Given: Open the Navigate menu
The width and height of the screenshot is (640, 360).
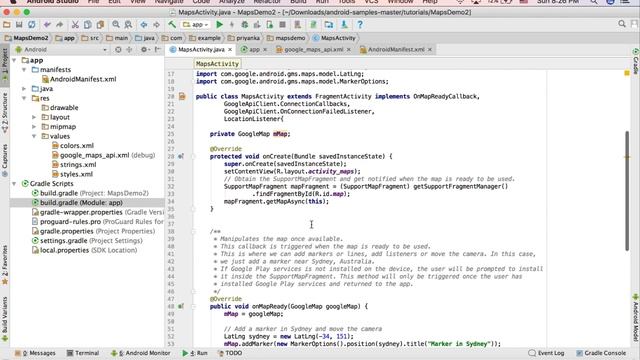Looking at the screenshot, I should click(169, 2).
